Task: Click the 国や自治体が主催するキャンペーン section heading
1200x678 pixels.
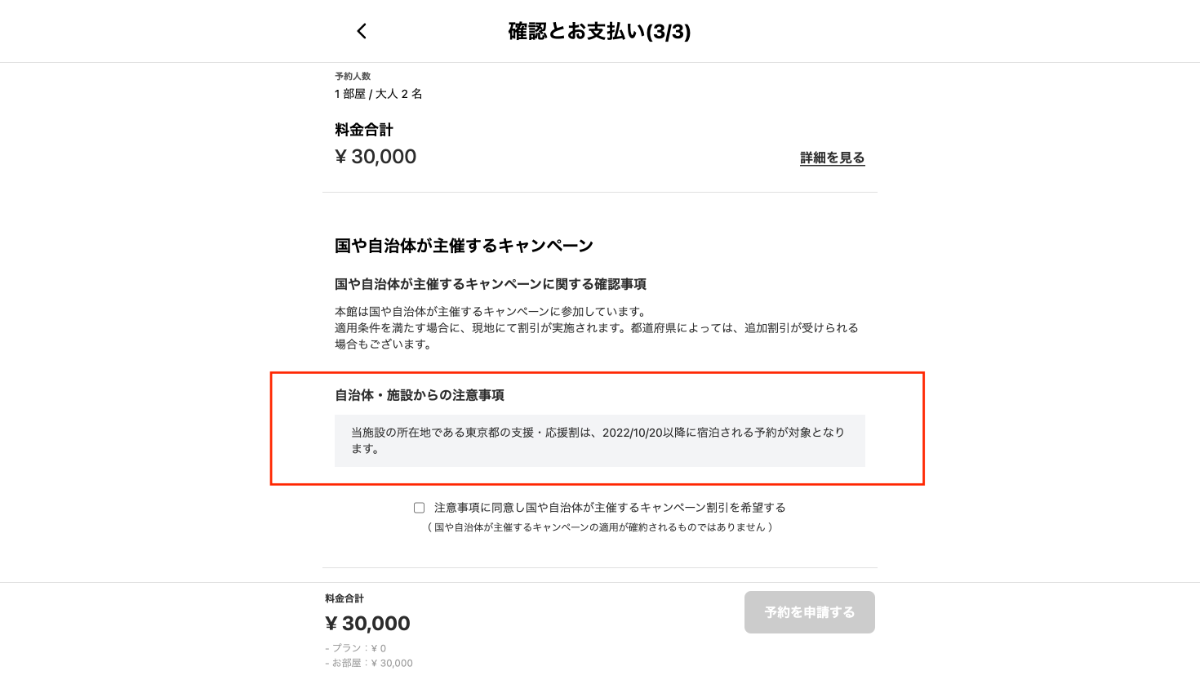Action: point(464,245)
